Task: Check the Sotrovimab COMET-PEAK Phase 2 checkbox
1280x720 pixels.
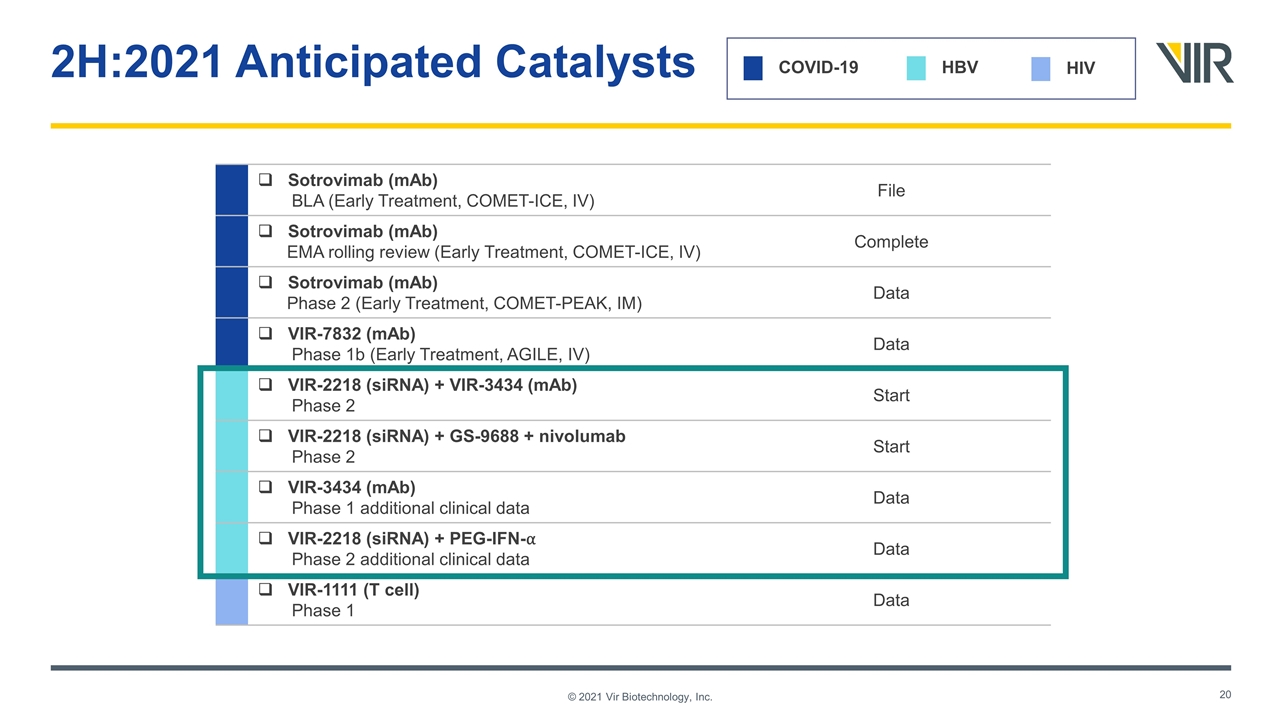Action: (x=266, y=283)
